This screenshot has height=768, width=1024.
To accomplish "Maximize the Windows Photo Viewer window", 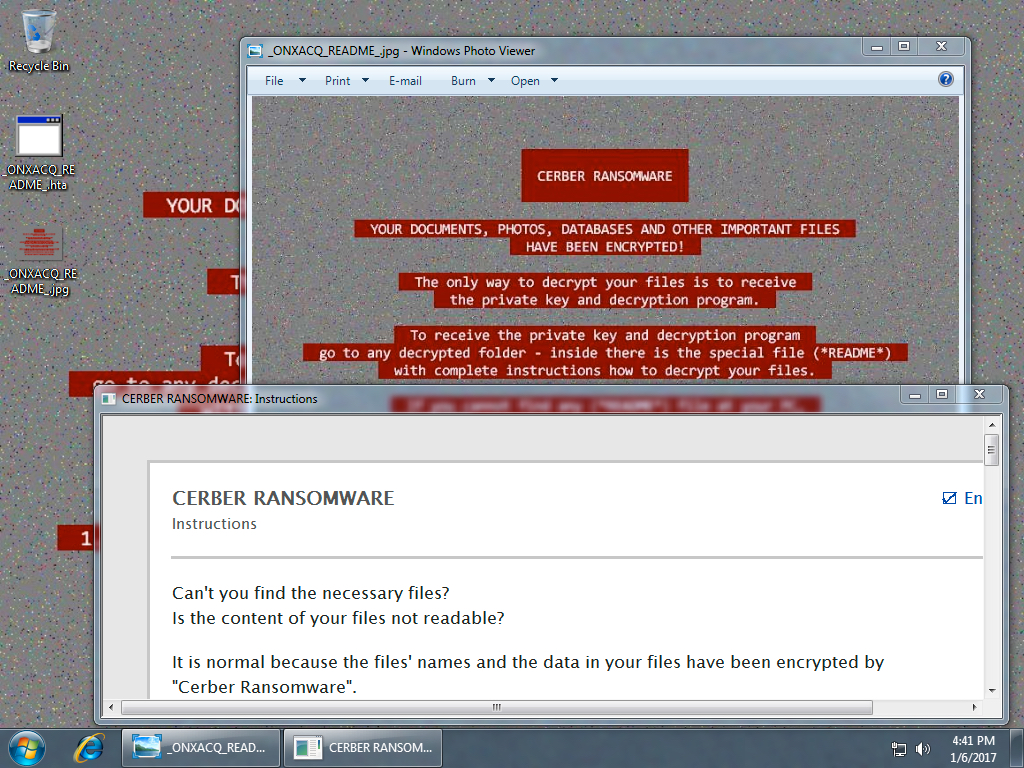I will click(x=904, y=47).
